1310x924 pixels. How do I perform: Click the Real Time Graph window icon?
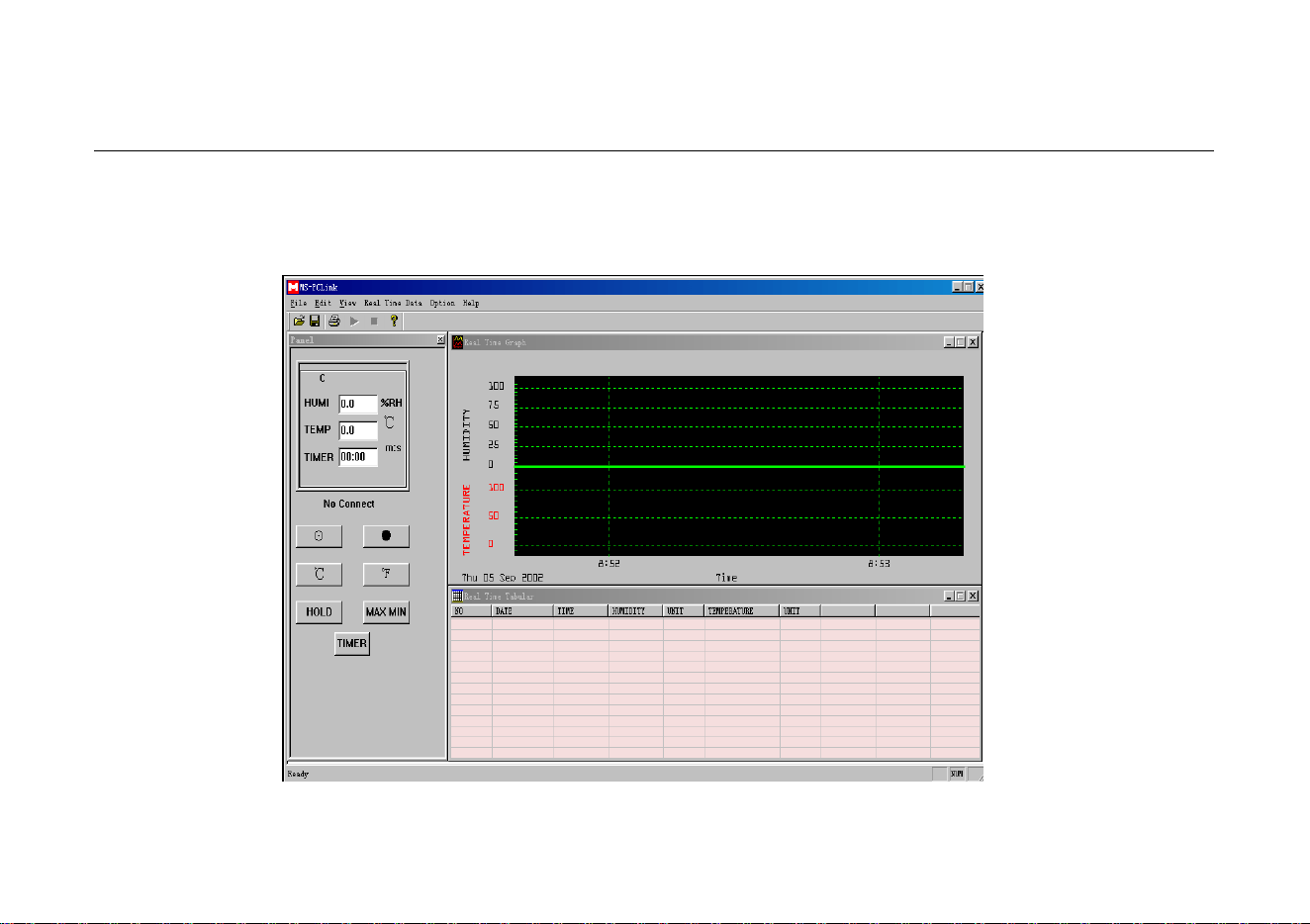pyautogui.click(x=458, y=342)
